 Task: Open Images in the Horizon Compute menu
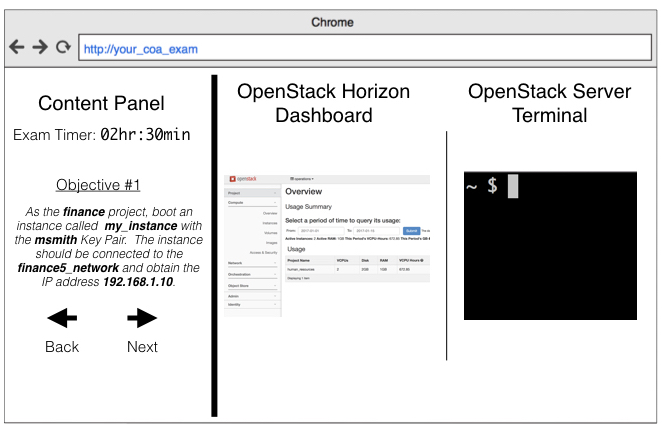coord(272,242)
